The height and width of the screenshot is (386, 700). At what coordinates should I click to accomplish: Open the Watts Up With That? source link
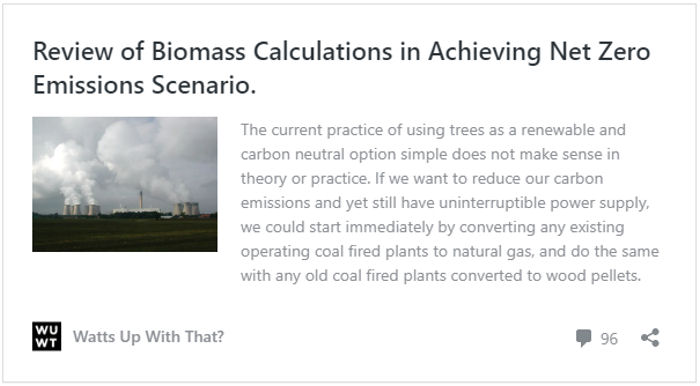point(148,336)
